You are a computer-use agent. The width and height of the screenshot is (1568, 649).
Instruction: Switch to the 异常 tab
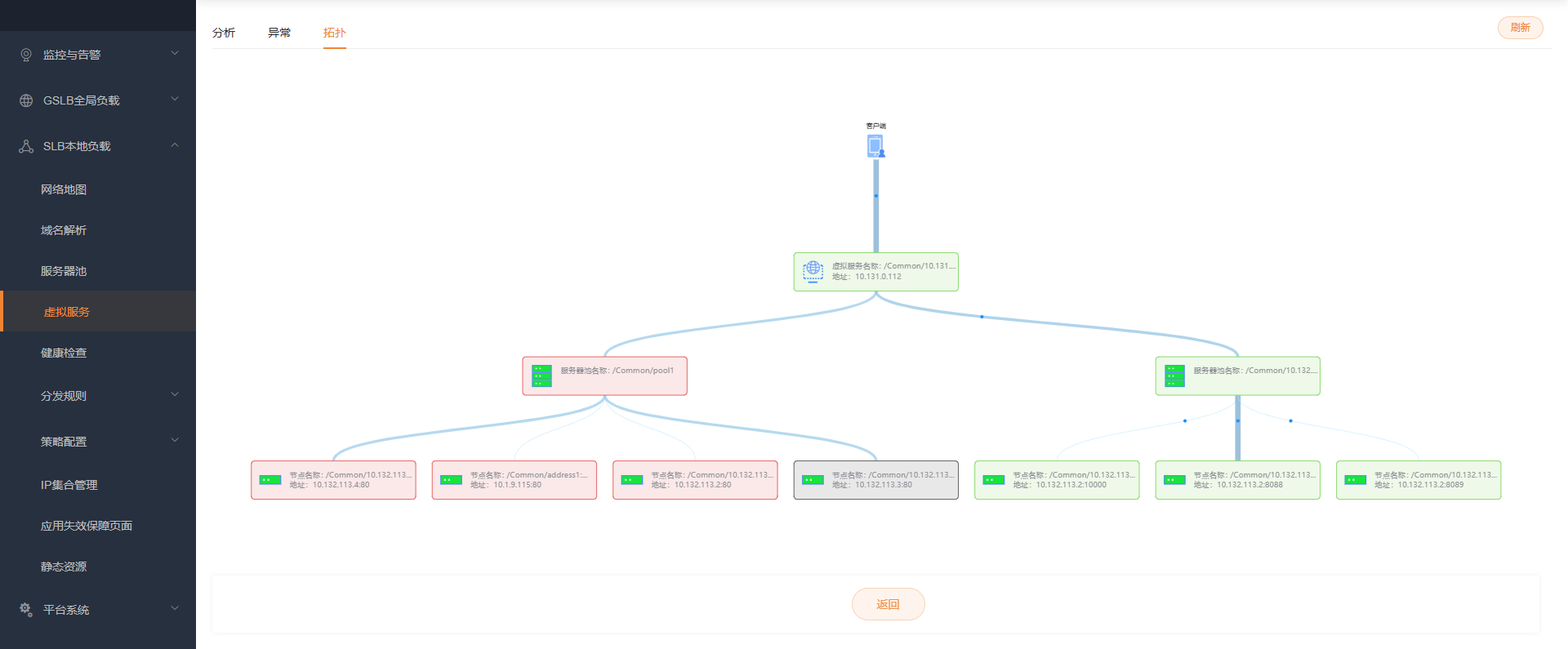(x=279, y=33)
